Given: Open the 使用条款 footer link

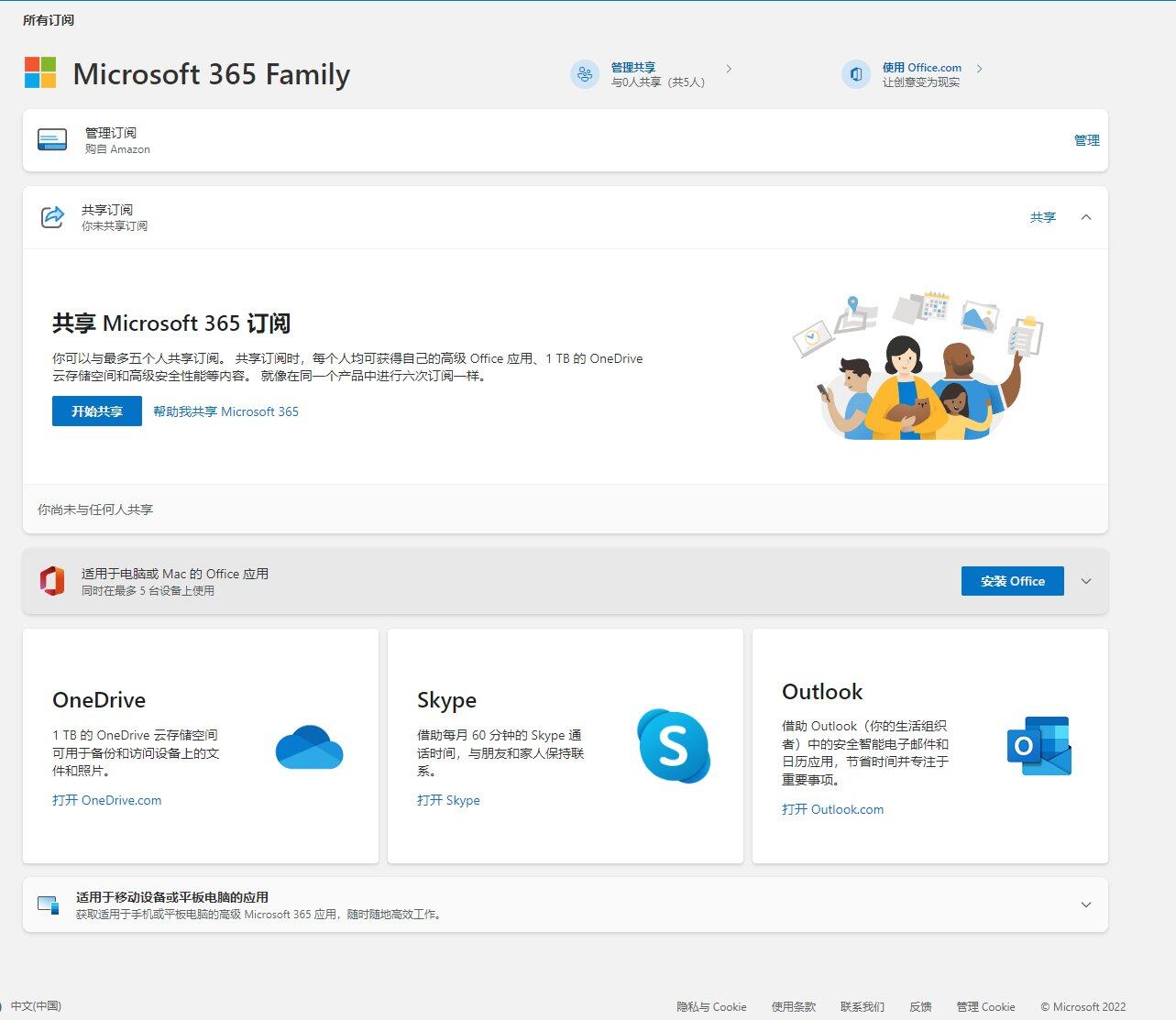Looking at the screenshot, I should click(x=794, y=1006).
